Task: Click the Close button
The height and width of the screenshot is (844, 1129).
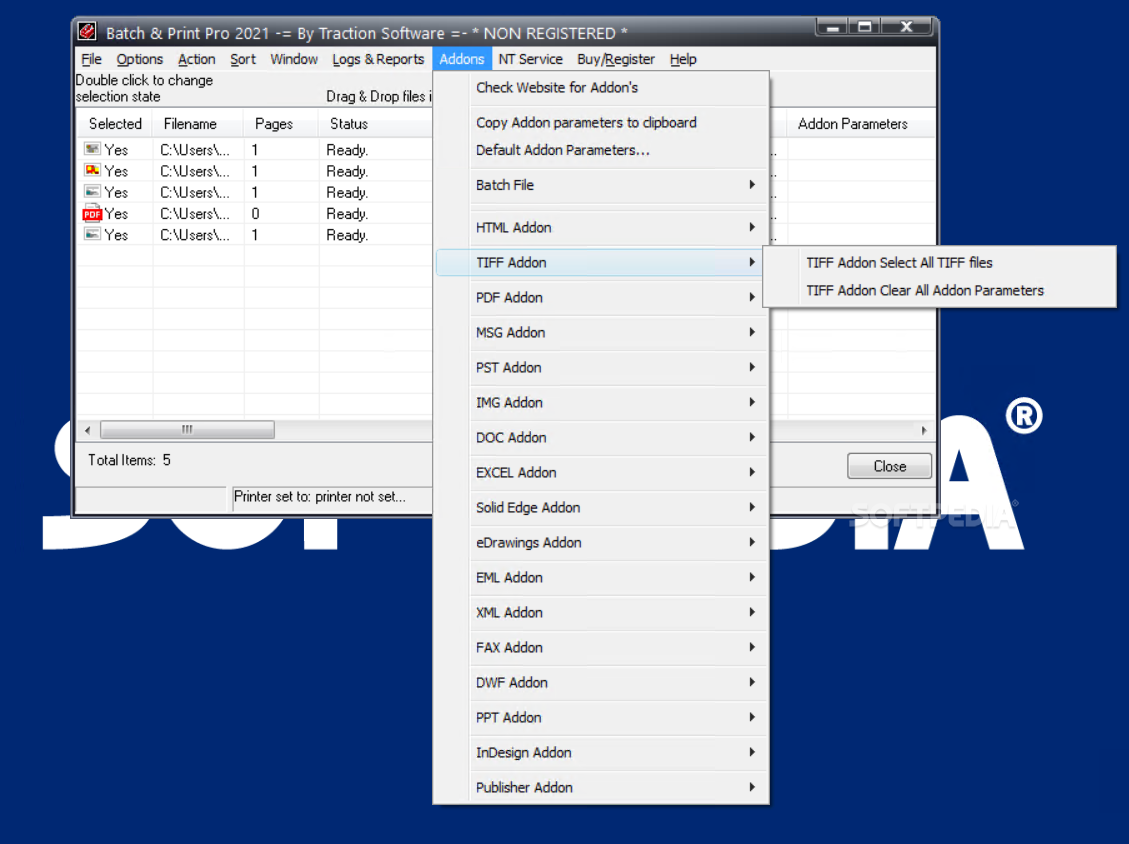Action: pos(889,466)
